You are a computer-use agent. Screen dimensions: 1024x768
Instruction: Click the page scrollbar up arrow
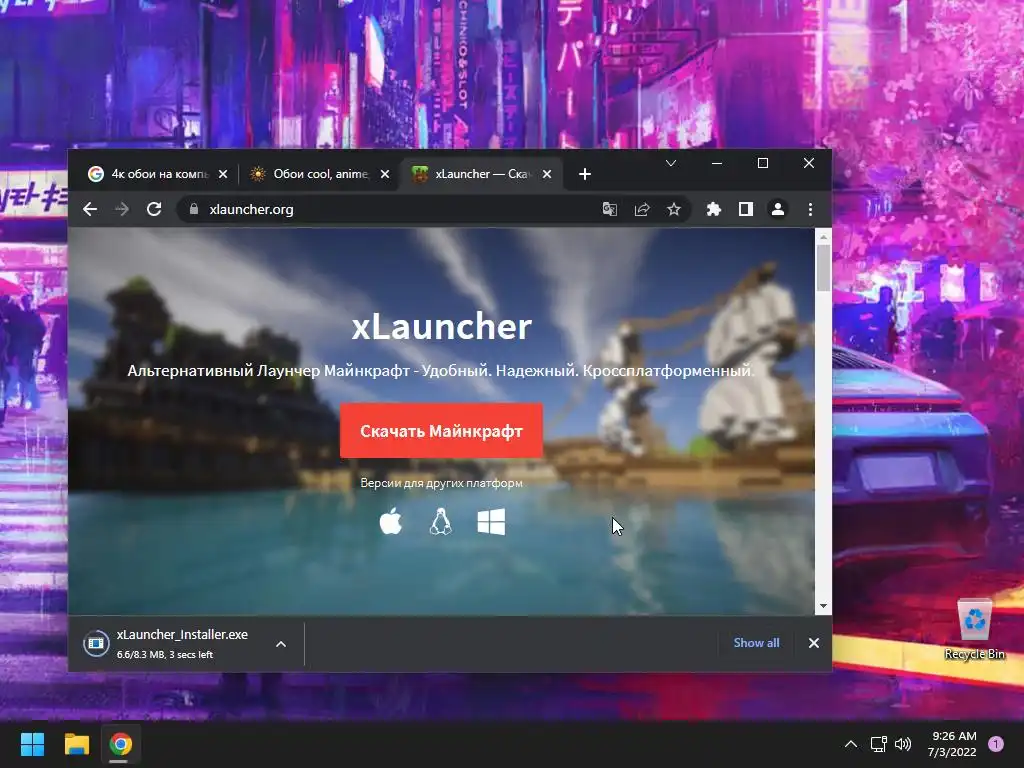tap(824, 236)
